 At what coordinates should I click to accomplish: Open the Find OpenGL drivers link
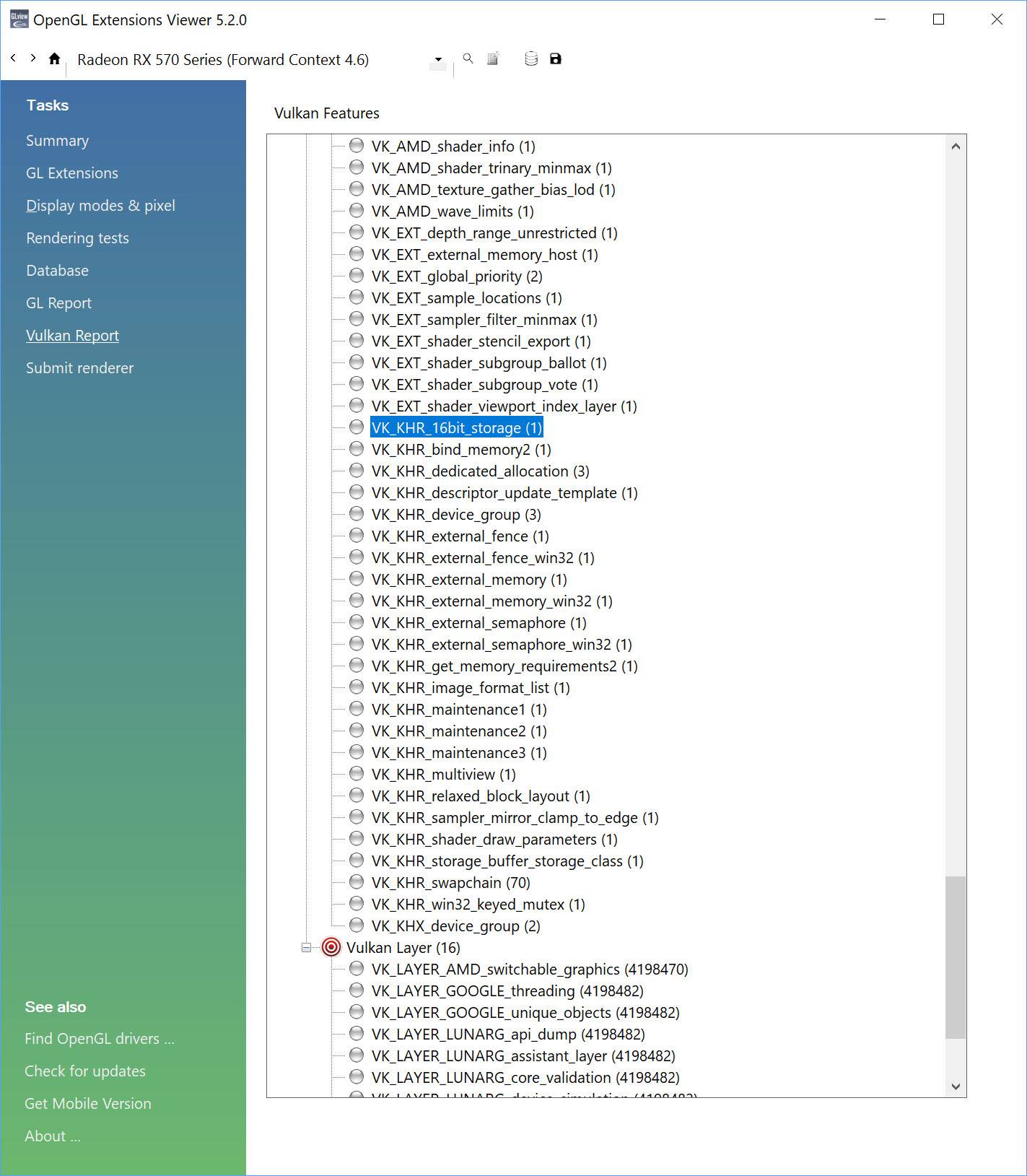click(x=100, y=1038)
